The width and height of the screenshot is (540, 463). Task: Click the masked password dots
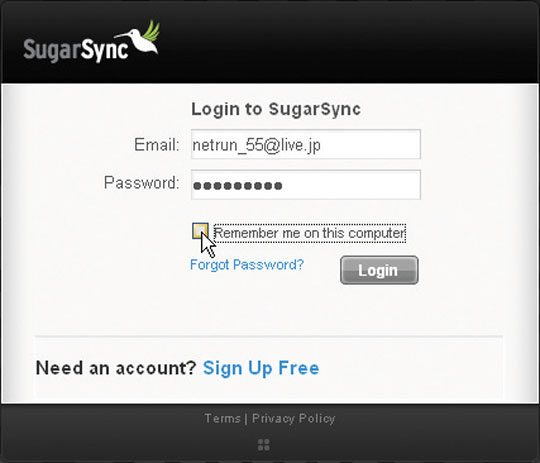point(238,186)
